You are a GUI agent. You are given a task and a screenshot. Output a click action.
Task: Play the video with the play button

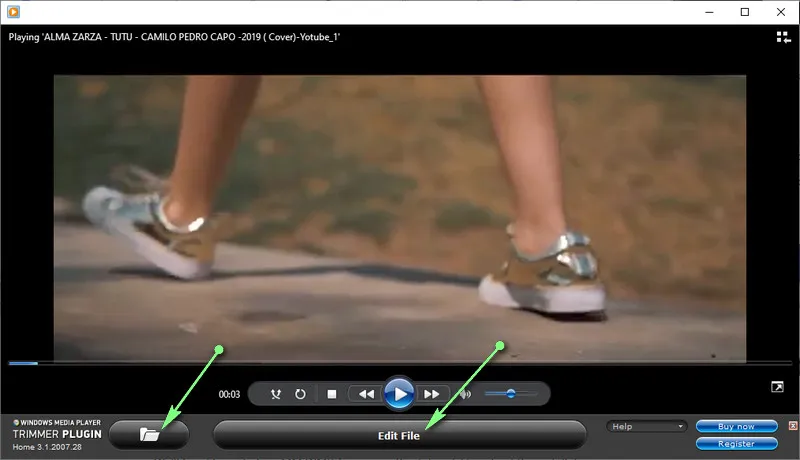(x=399, y=394)
